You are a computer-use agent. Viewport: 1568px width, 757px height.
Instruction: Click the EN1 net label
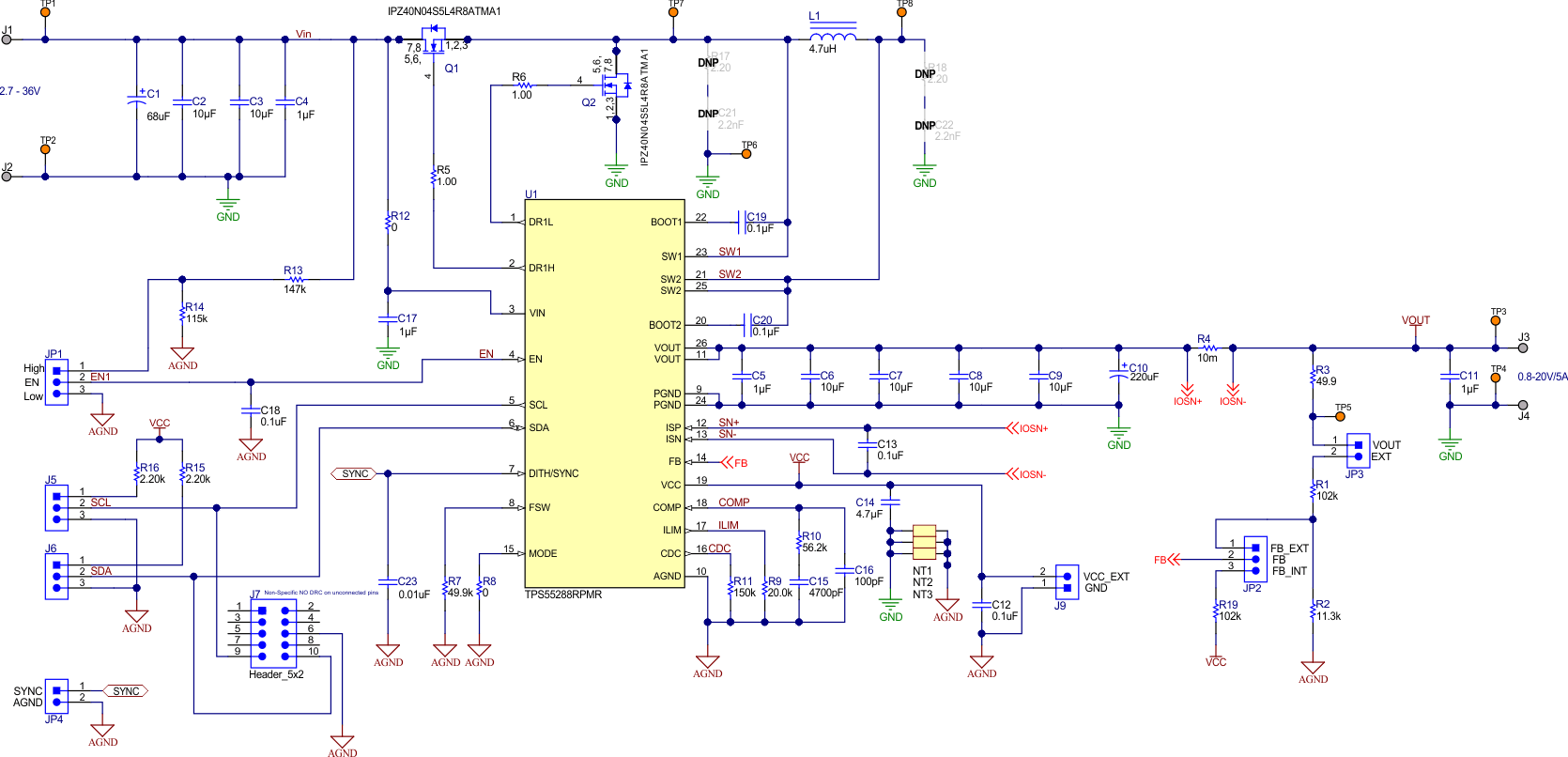[x=100, y=377]
